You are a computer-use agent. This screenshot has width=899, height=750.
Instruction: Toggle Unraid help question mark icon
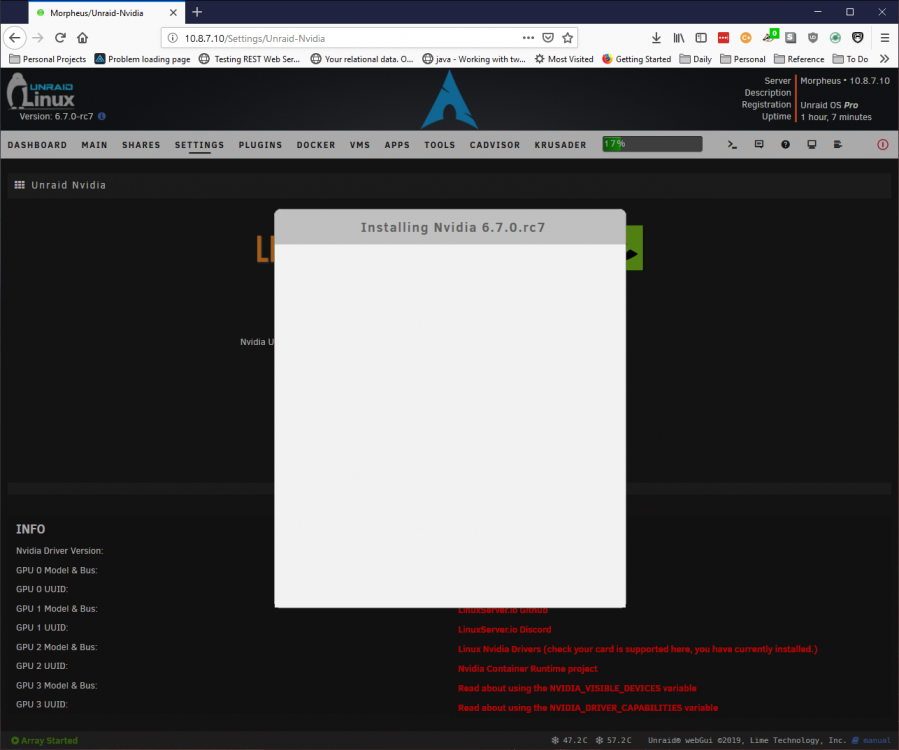tap(785, 144)
